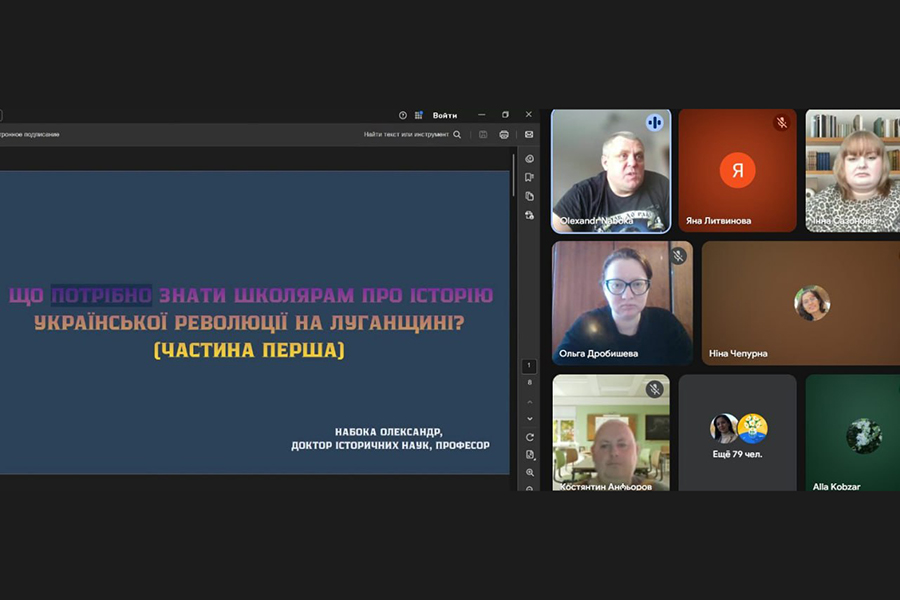The image size is (900, 600).
Task: Open the bookmarks panel in right sidebar
Action: [x=529, y=177]
